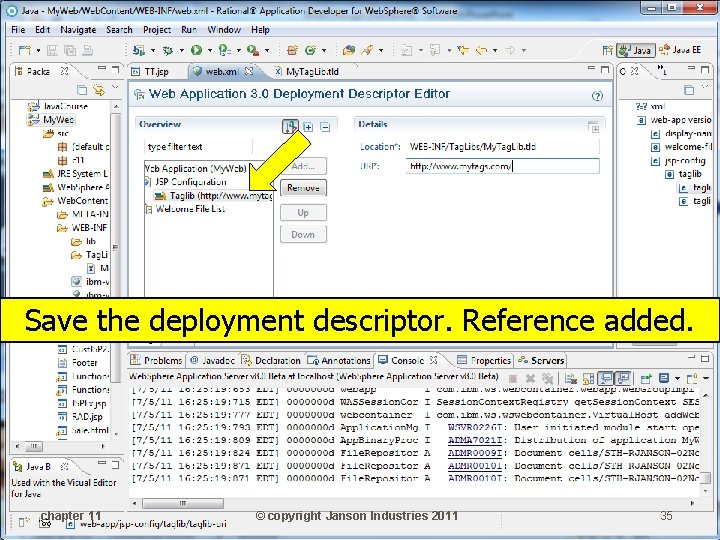Open the Back history dropdown arrow

point(495,51)
